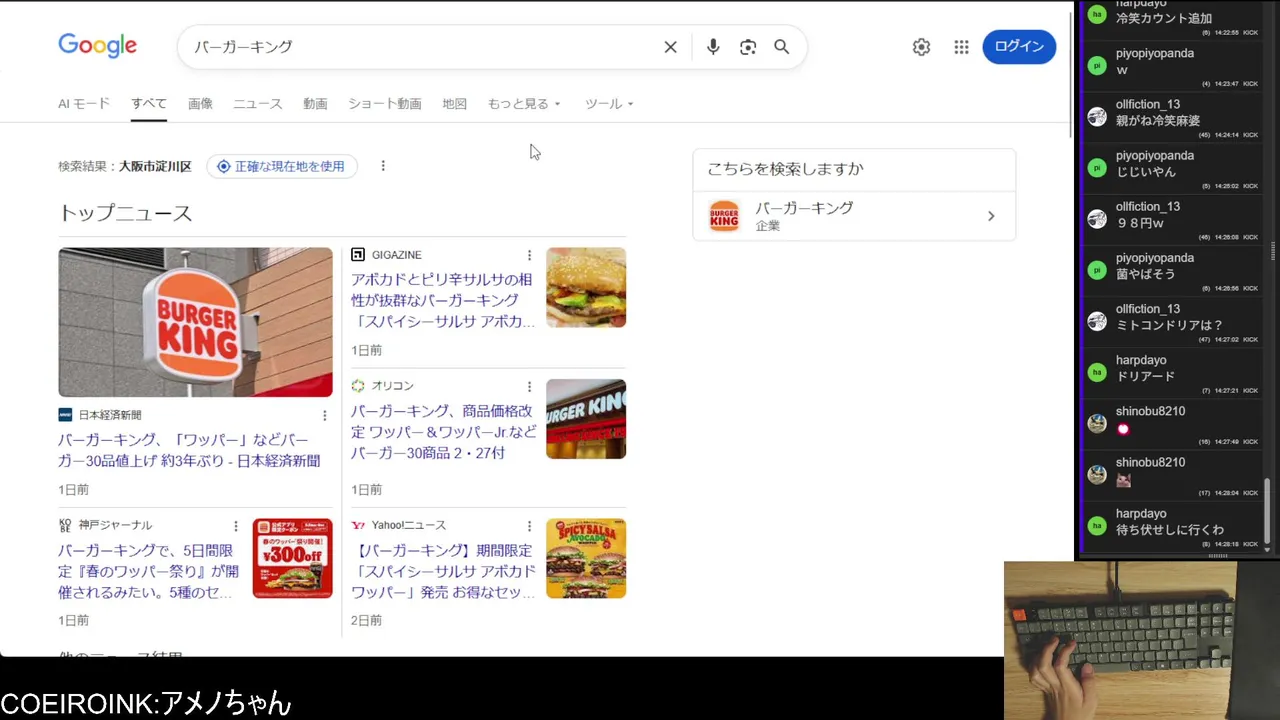Expand the バーガーキング 企業 suggestion chevron
Viewport: 1280px width, 720px height.
click(x=991, y=216)
